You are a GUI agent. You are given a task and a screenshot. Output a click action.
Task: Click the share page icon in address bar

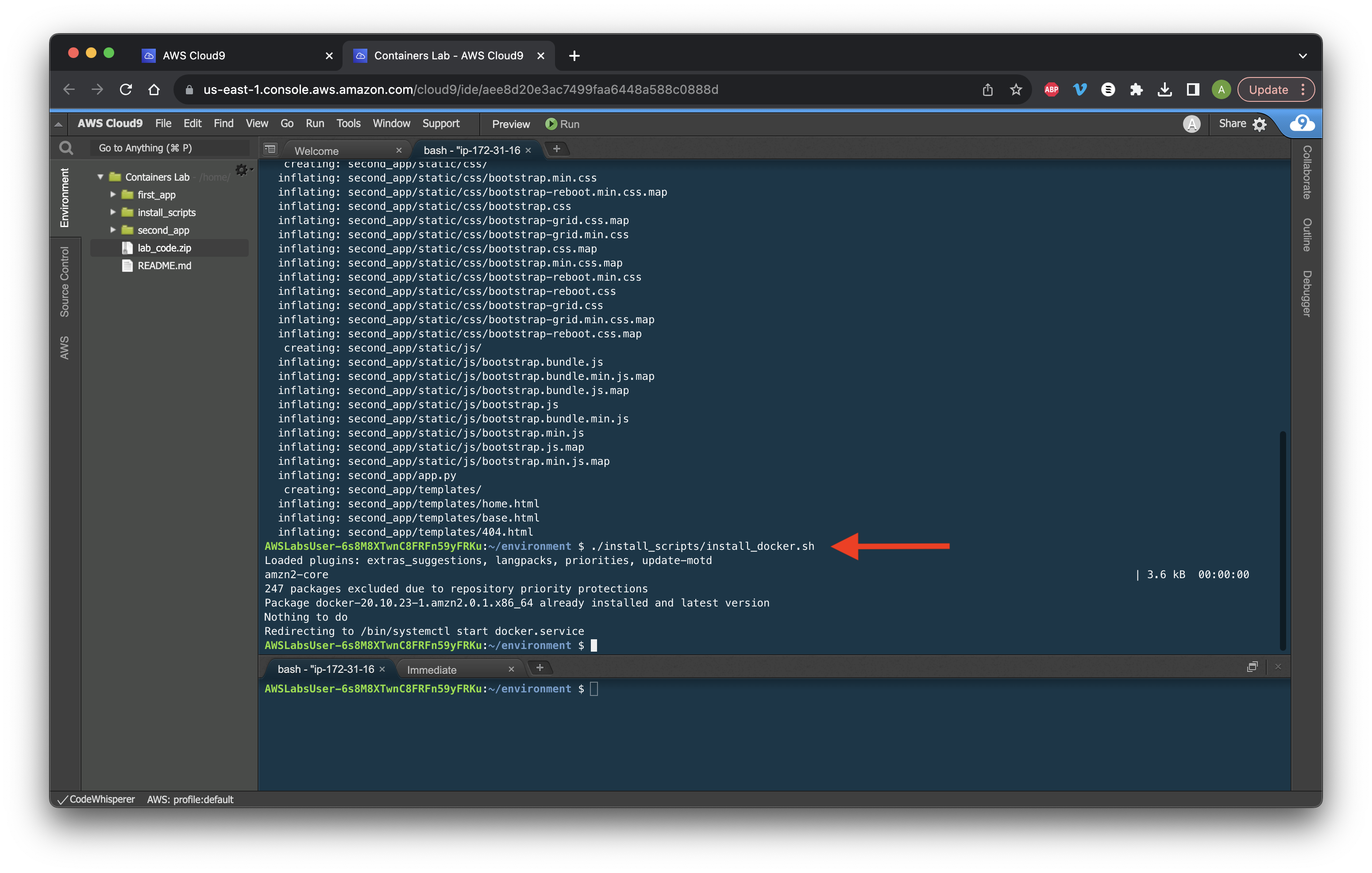987,89
